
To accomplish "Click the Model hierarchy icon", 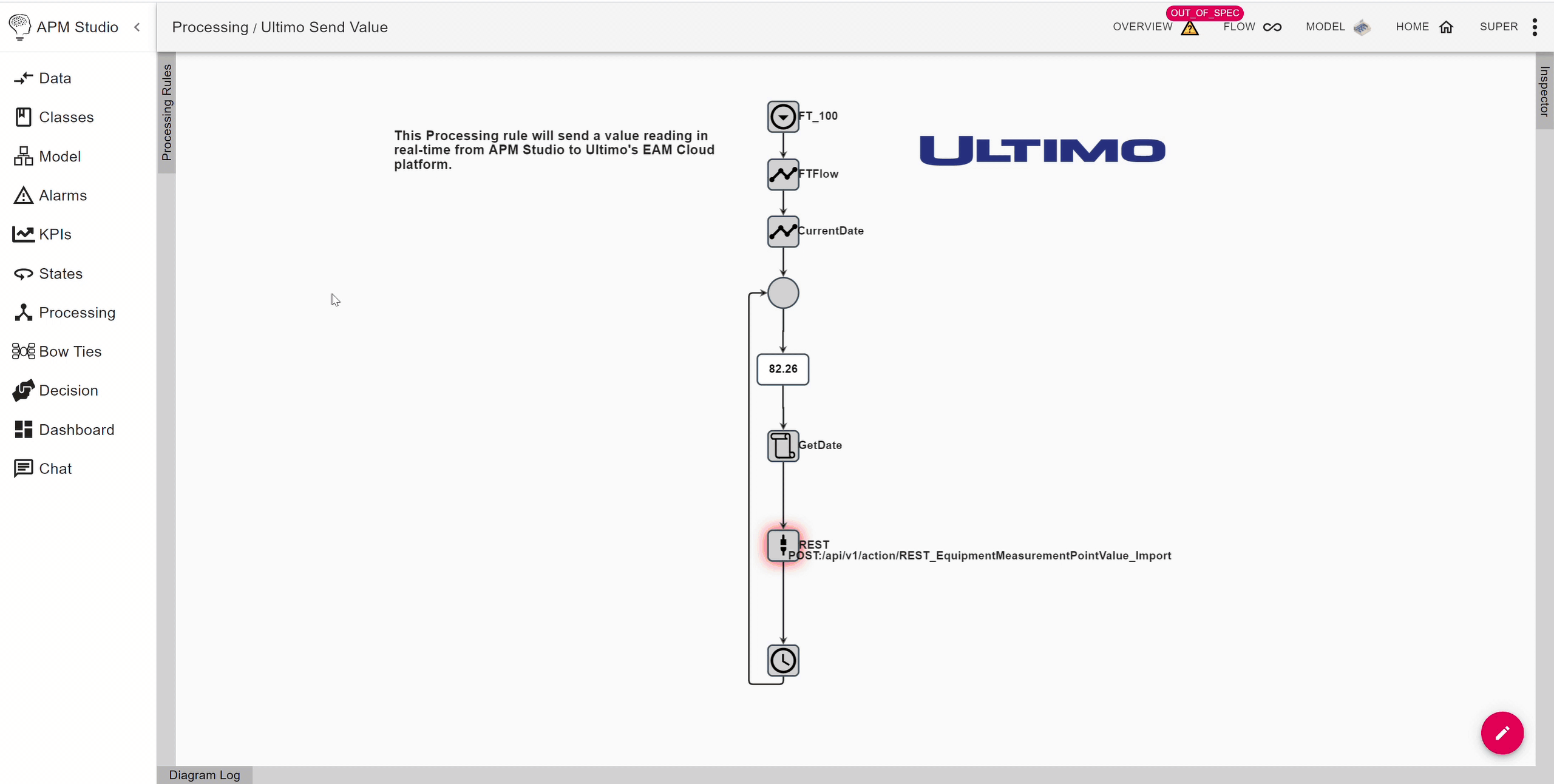I will (x=23, y=157).
